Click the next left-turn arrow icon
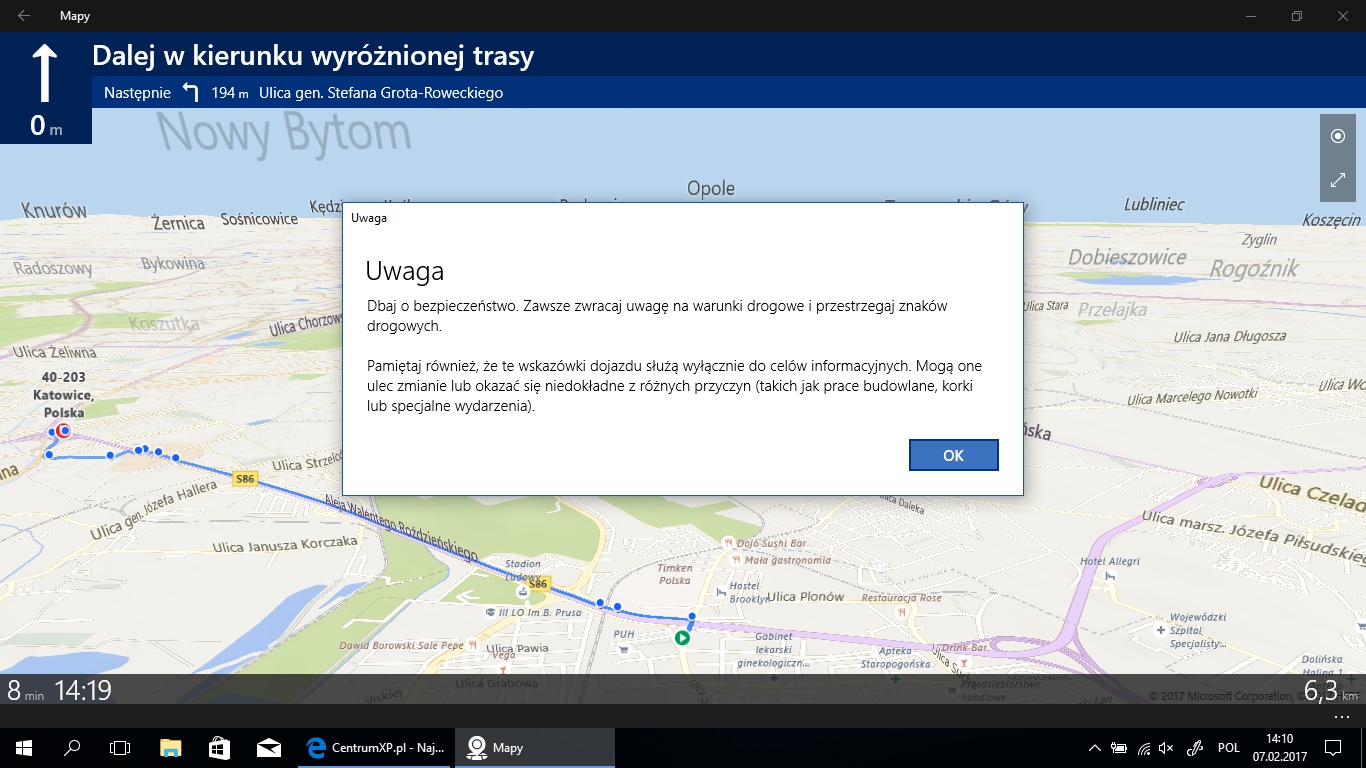This screenshot has height=768, width=1366. (x=191, y=93)
